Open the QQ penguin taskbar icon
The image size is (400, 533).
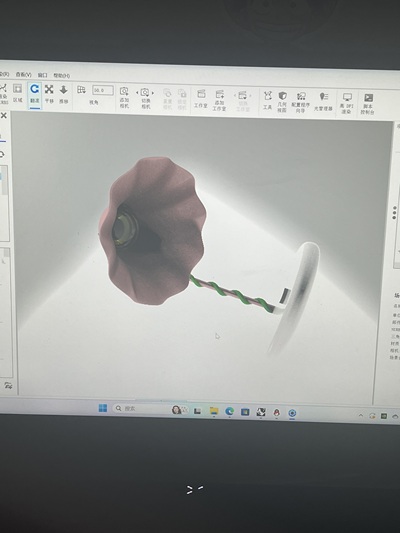[277, 413]
